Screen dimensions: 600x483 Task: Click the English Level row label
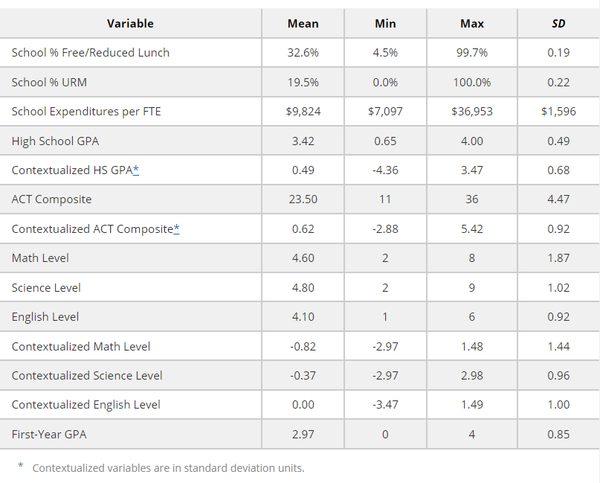click(x=45, y=317)
